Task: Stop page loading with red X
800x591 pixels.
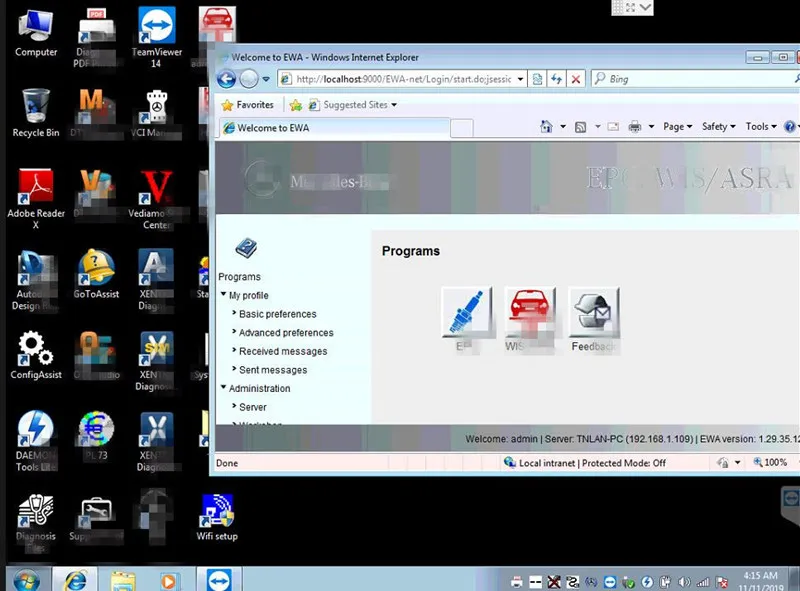Action: pyautogui.click(x=576, y=79)
